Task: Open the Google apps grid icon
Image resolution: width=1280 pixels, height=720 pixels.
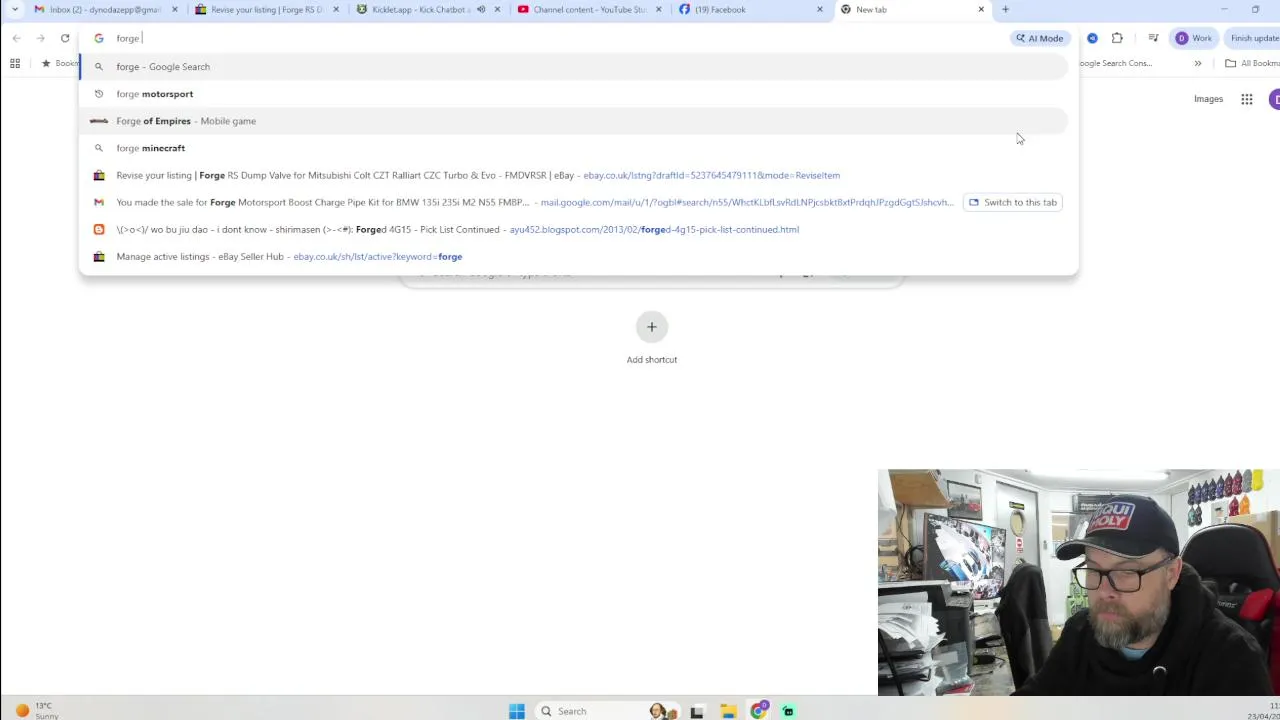Action: click(x=1246, y=99)
